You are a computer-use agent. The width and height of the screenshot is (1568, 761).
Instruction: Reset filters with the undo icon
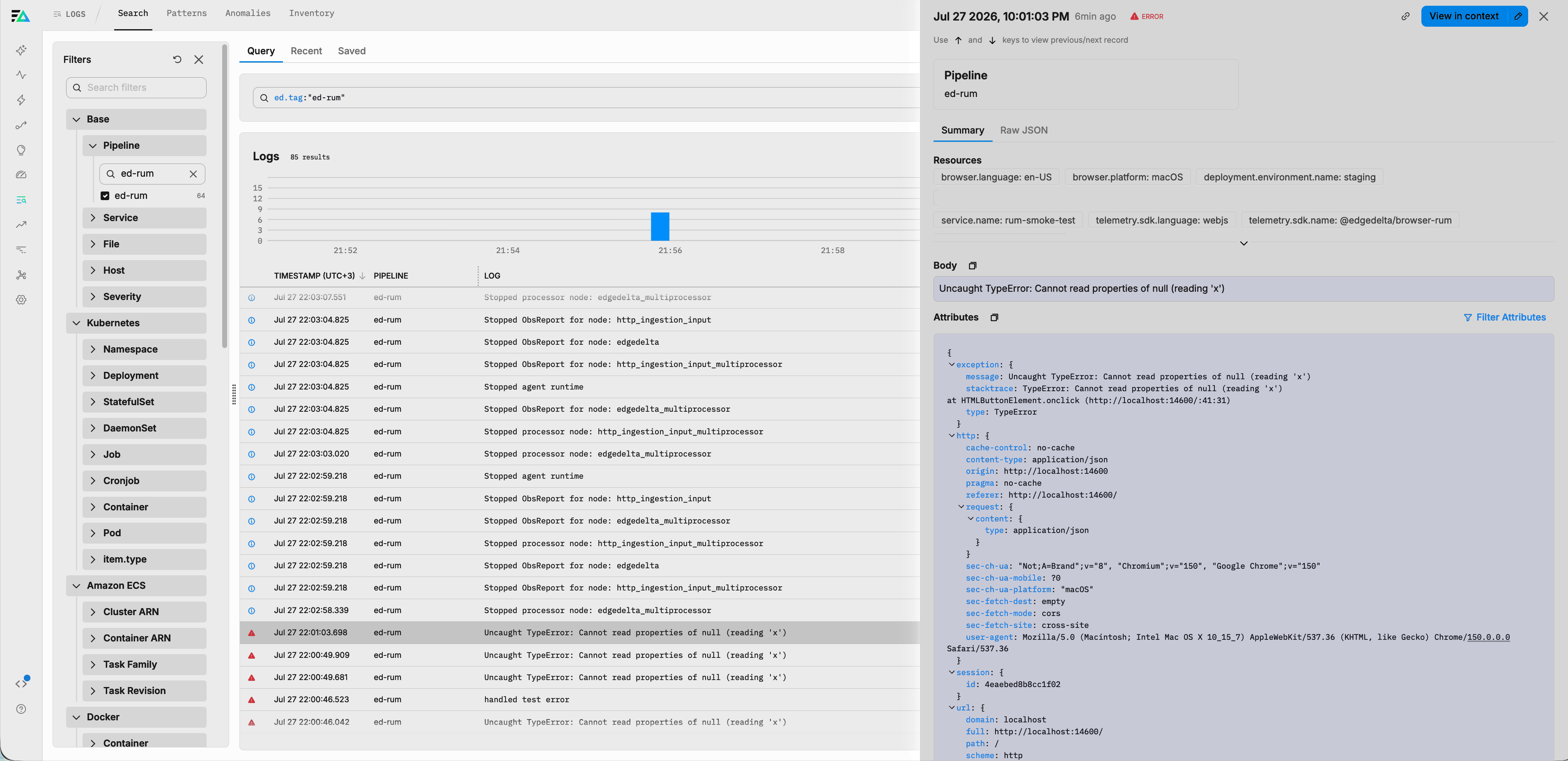coord(177,59)
